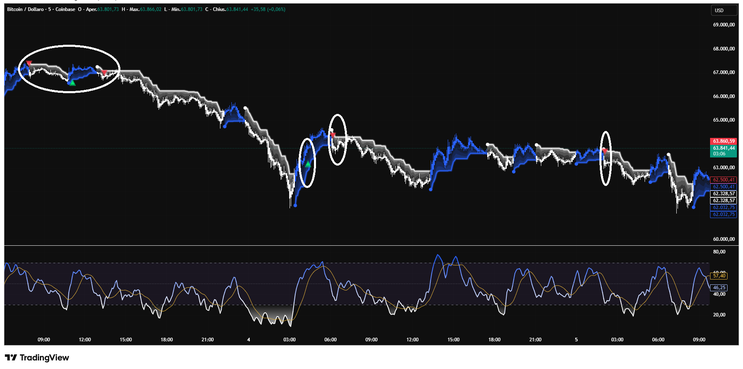Click the Bitcoin / Dollaro symbol title
The width and height of the screenshot is (743, 369).
(x=26, y=9)
